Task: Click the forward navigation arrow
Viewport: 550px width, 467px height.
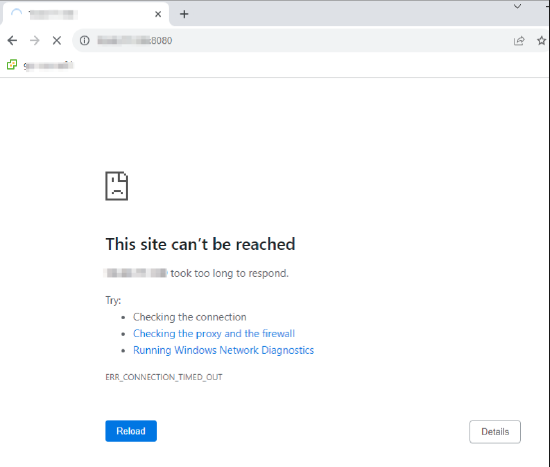Action: (35, 41)
